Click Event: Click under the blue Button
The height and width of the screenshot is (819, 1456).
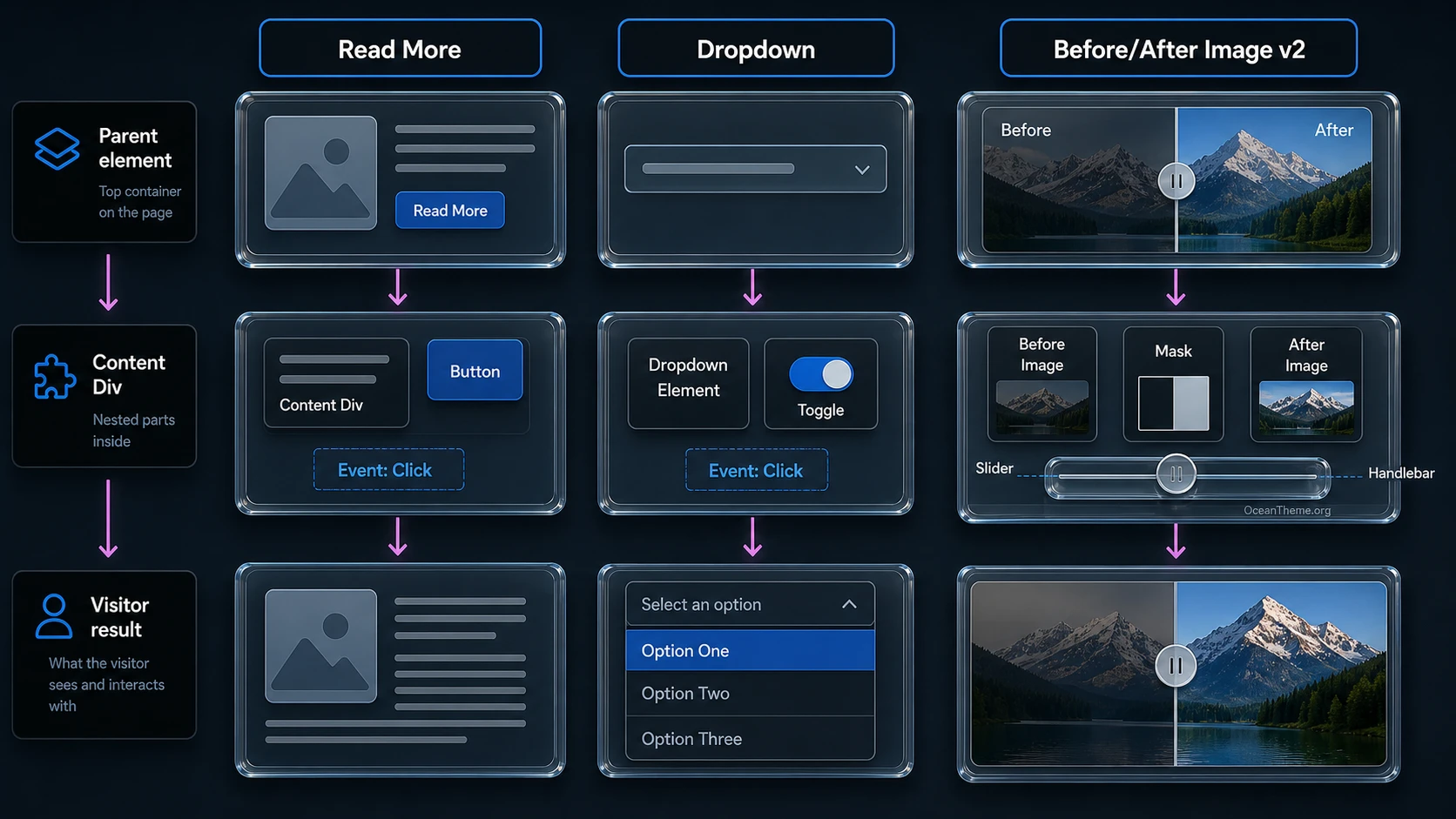tap(388, 469)
